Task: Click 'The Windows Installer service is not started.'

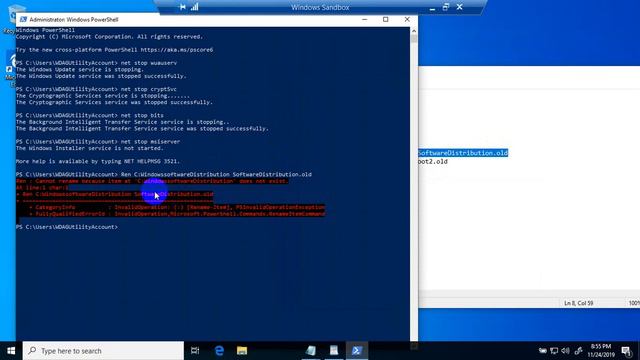Action: tap(89, 148)
